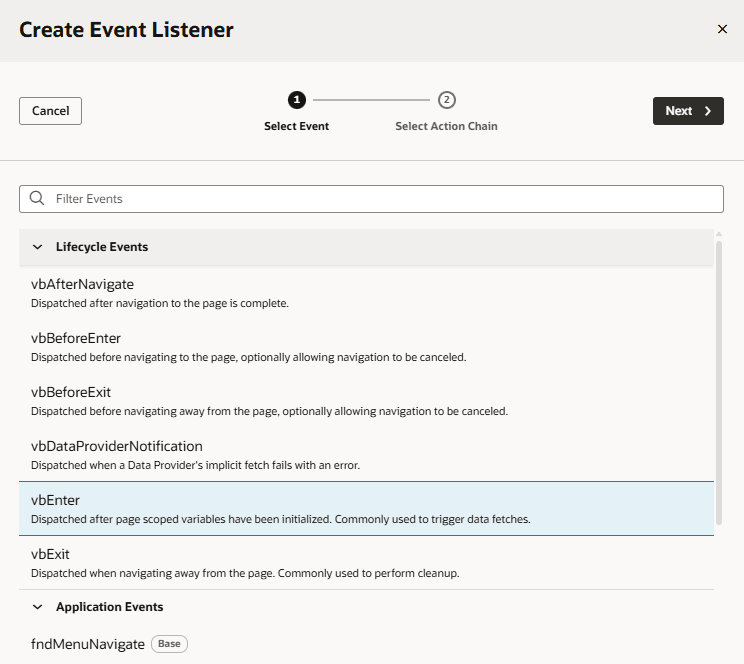Click the Next button

[x=688, y=111]
